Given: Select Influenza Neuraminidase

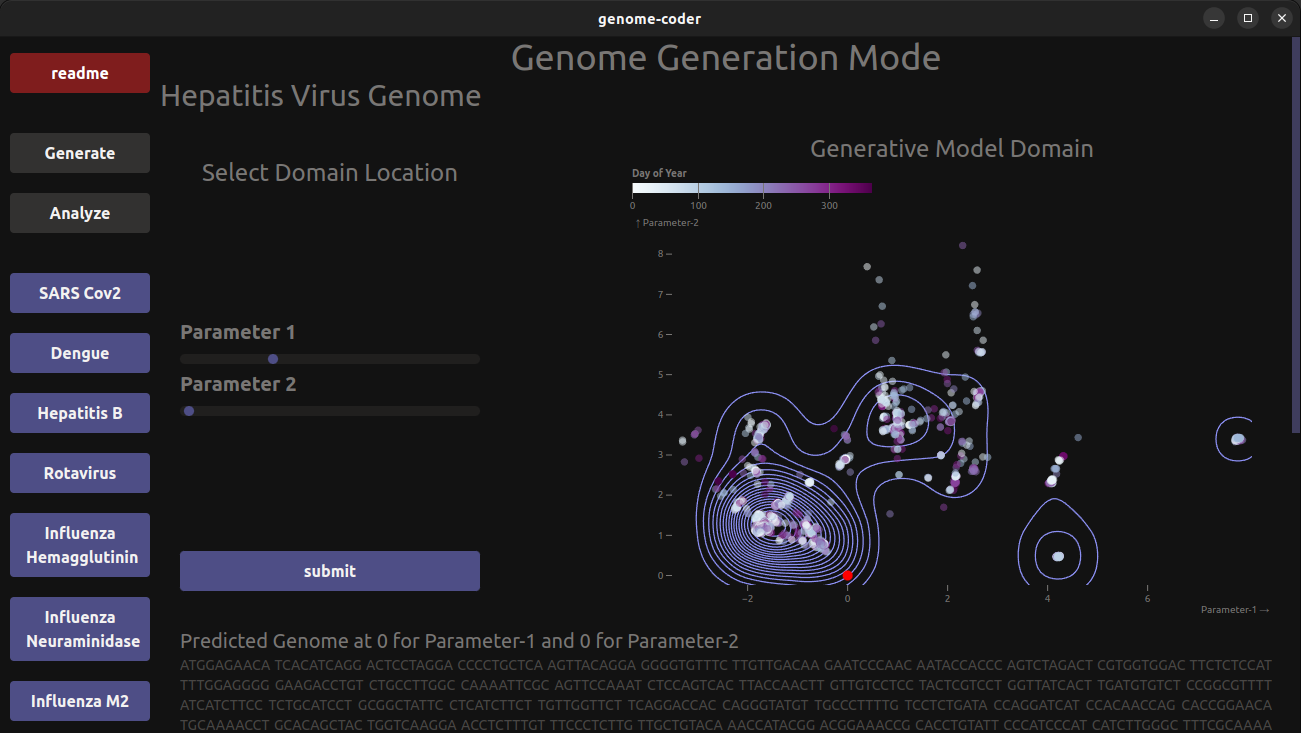Looking at the screenshot, I should 80,629.
